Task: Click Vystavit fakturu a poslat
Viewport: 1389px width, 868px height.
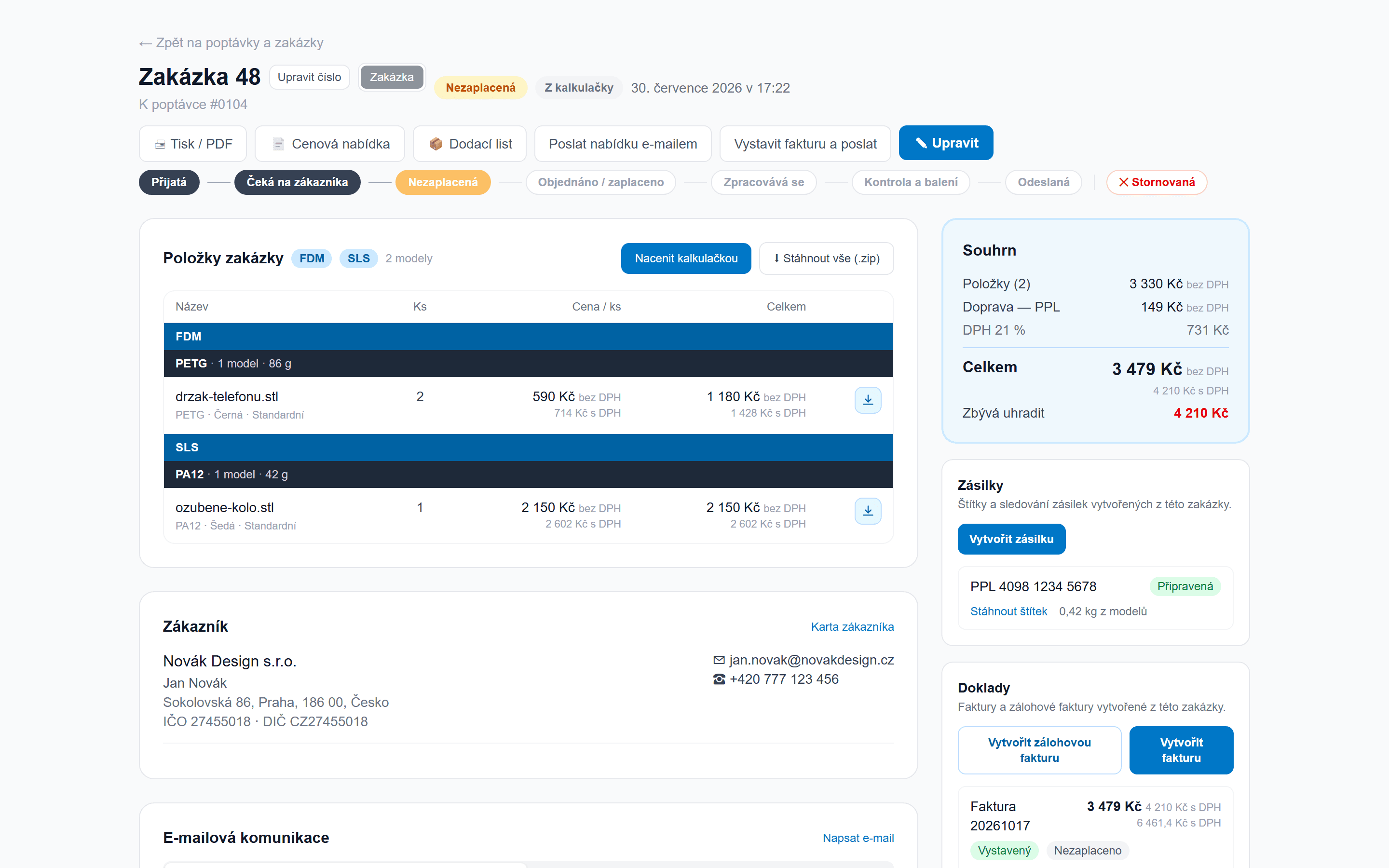Action: point(805,144)
